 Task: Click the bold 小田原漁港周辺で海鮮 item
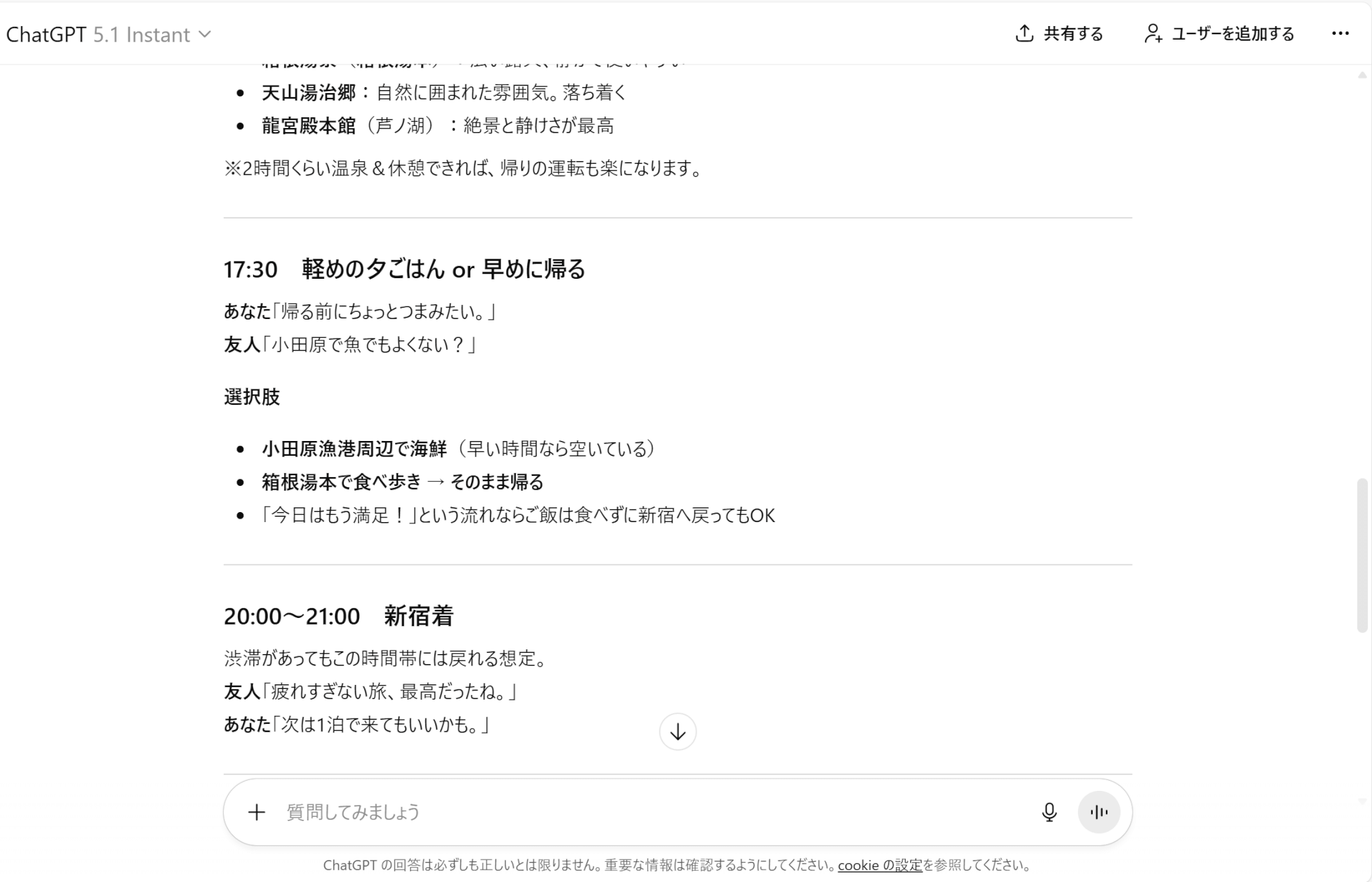pos(354,448)
